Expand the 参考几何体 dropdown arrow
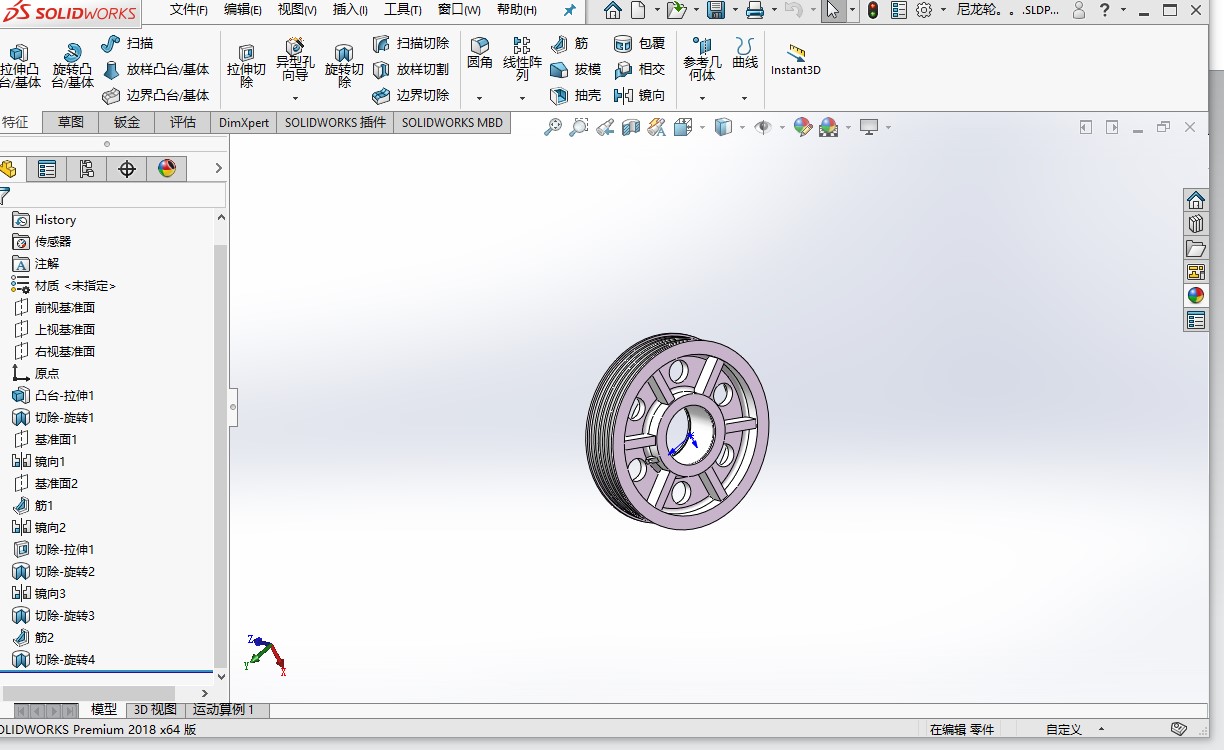The width and height of the screenshot is (1224, 750). click(x=702, y=98)
